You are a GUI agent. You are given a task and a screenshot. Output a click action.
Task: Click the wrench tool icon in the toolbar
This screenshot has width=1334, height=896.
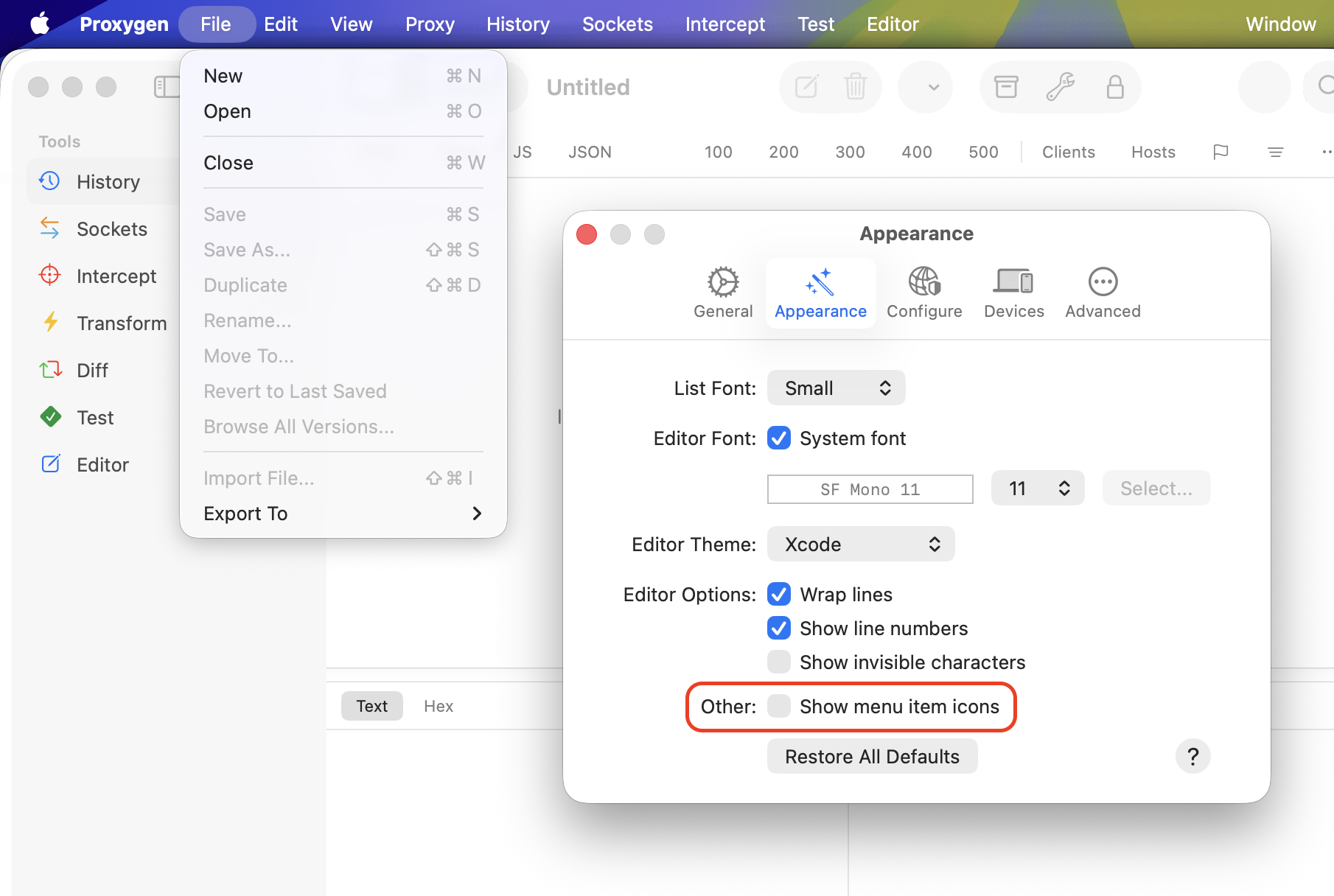click(x=1061, y=87)
